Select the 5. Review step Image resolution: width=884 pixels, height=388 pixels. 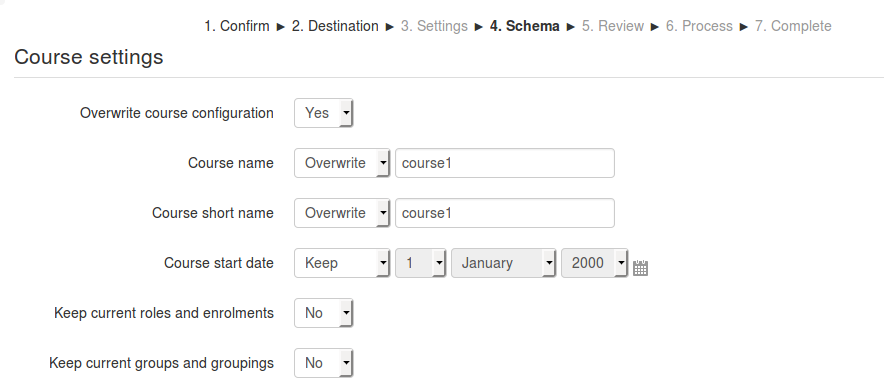click(613, 27)
